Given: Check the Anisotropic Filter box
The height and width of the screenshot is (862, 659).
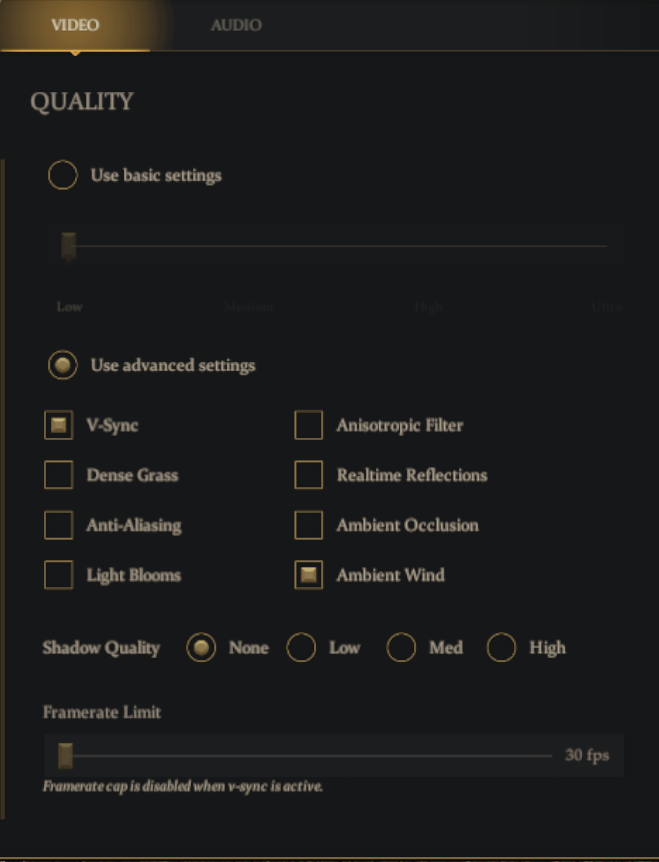Looking at the screenshot, I should point(308,425).
